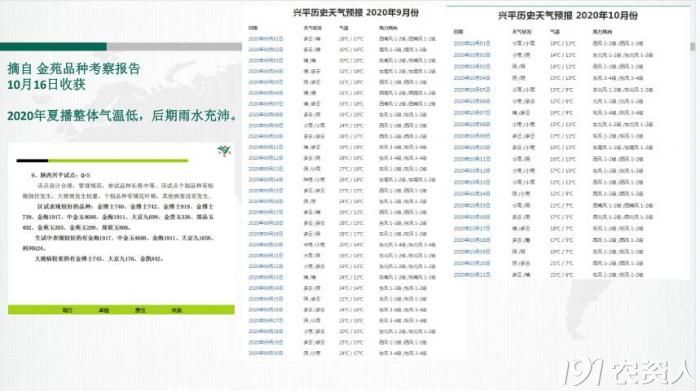Open the 2020年10月01日 date link
This screenshot has width=700, height=391.
click(472, 43)
